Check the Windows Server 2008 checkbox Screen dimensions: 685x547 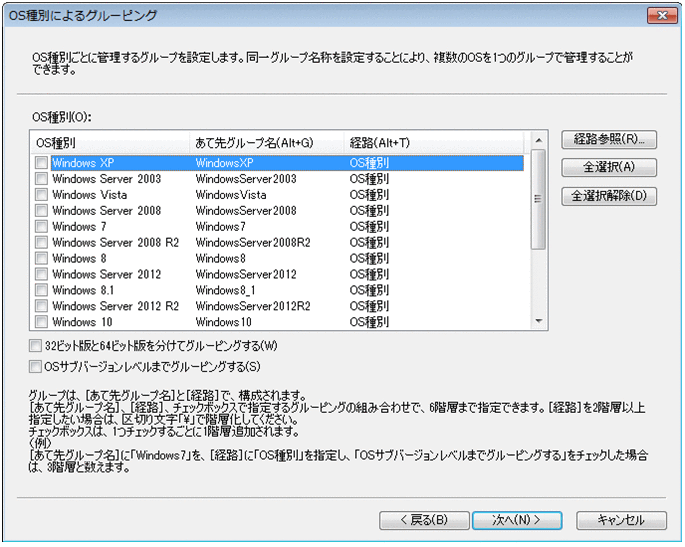(x=42, y=211)
